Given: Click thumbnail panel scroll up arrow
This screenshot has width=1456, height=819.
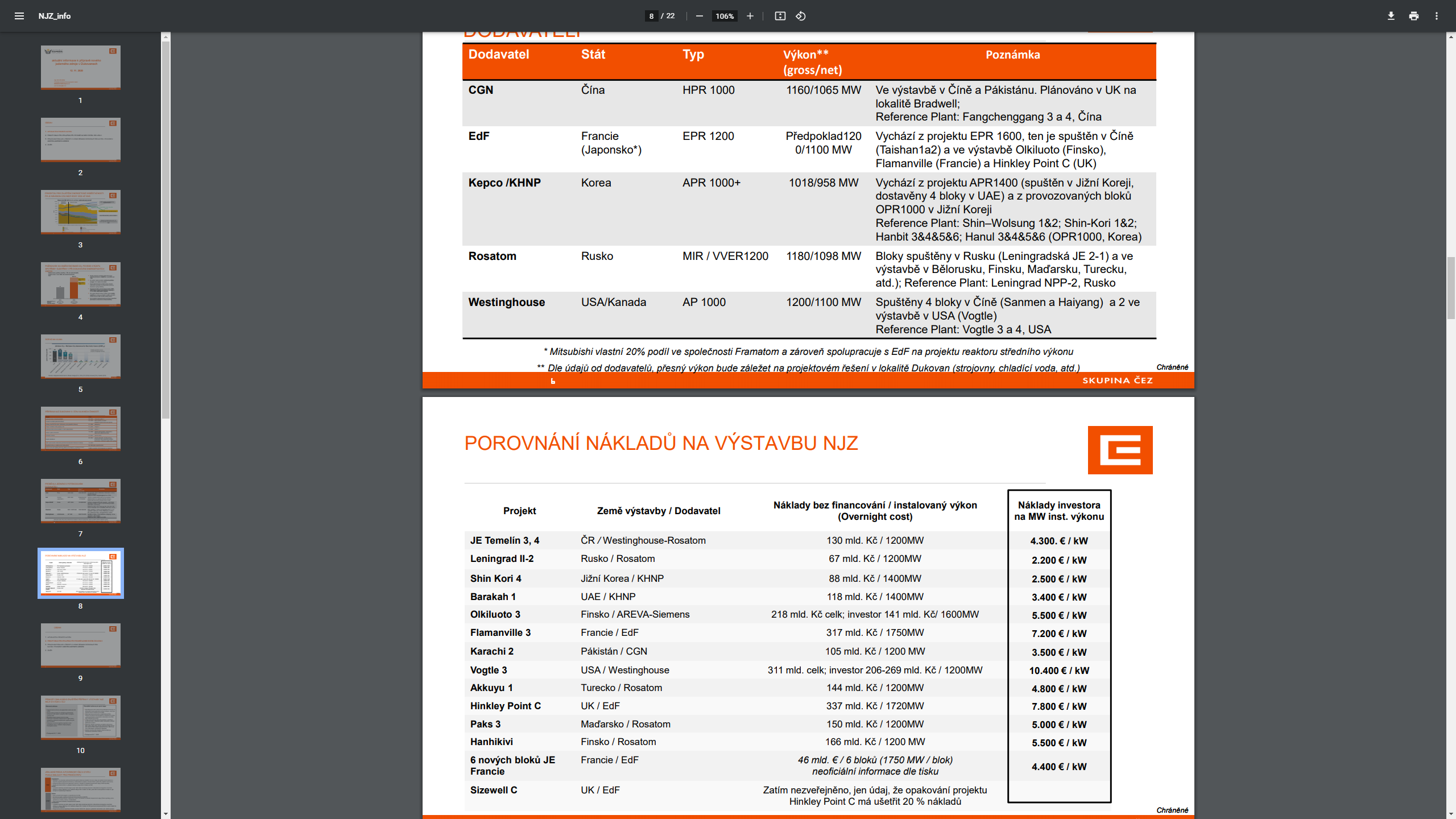Looking at the screenshot, I should tap(166, 37).
